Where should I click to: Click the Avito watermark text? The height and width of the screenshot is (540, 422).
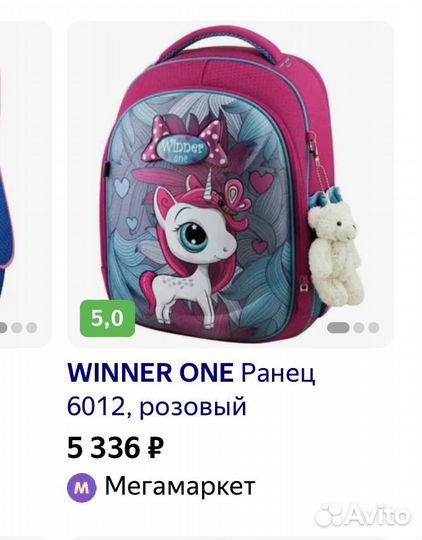coord(377,515)
